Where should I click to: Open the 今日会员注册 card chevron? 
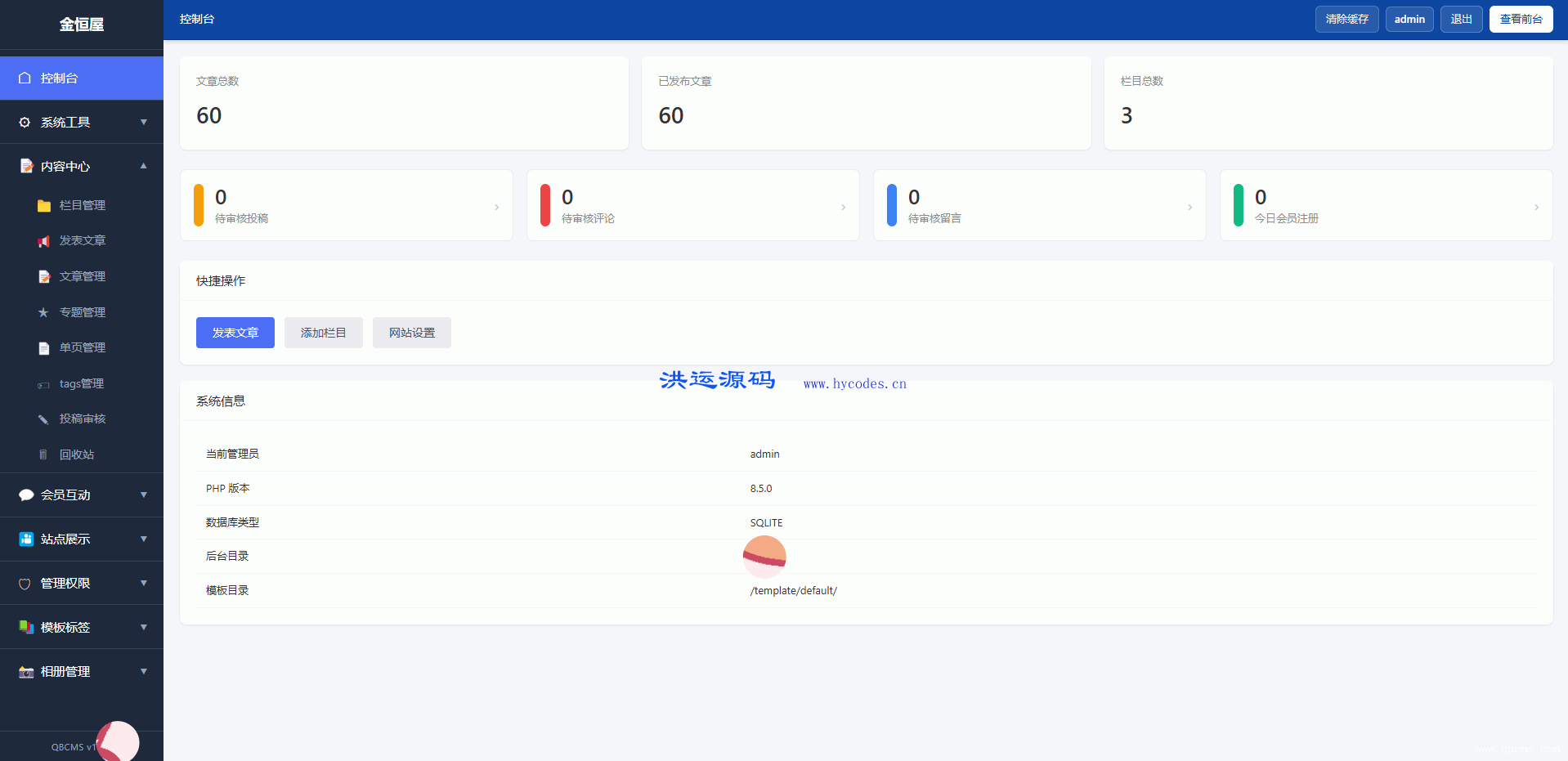point(1536,207)
